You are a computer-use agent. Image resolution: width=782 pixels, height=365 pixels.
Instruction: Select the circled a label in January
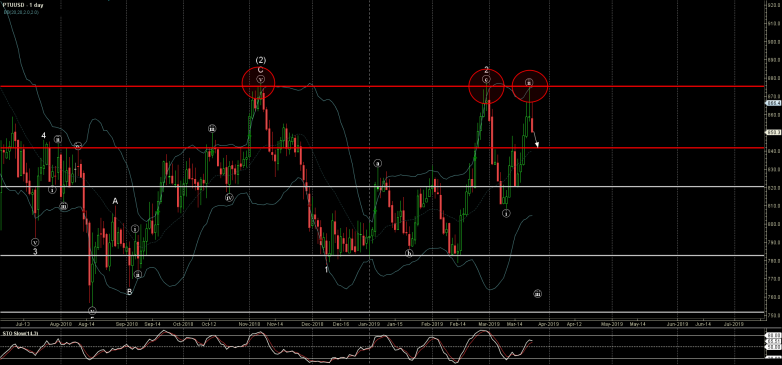click(378, 163)
